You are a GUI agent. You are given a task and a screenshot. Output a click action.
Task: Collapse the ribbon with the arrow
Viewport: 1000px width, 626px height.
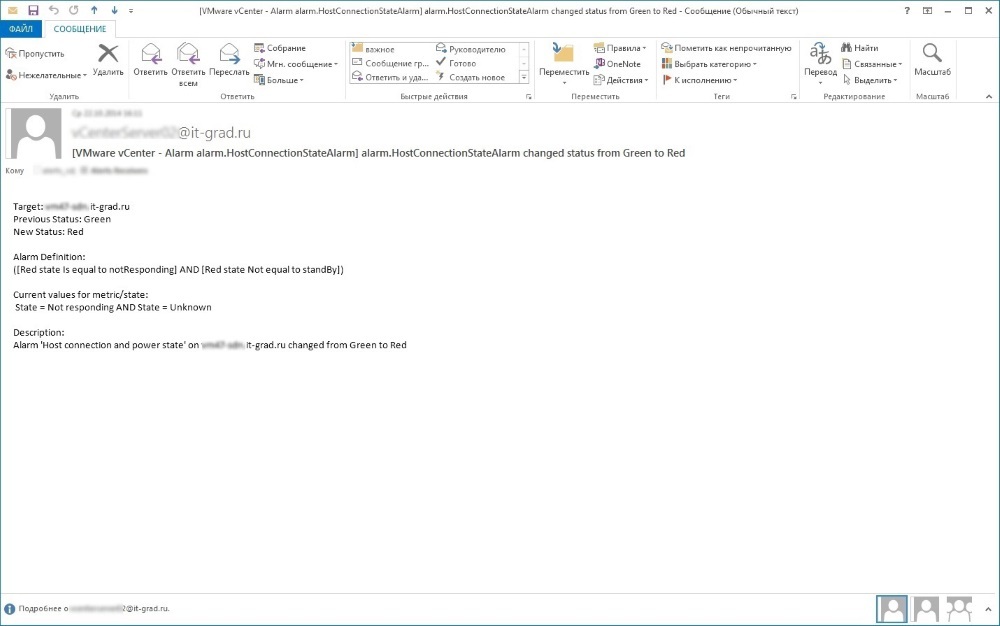click(988, 96)
